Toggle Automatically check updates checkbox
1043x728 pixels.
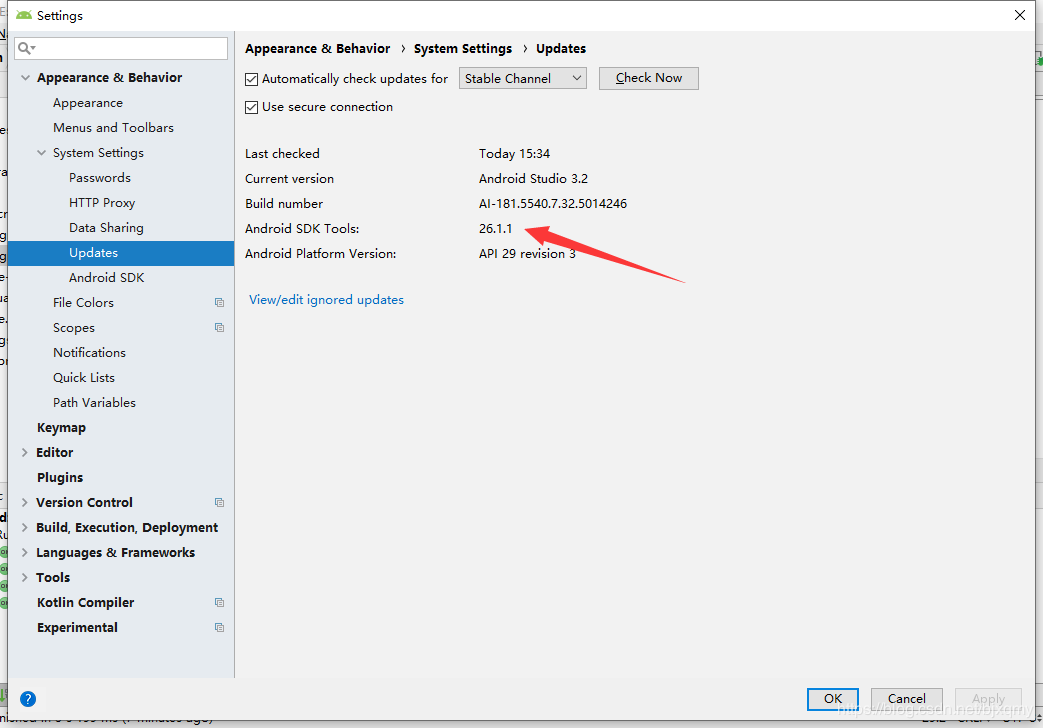point(251,79)
